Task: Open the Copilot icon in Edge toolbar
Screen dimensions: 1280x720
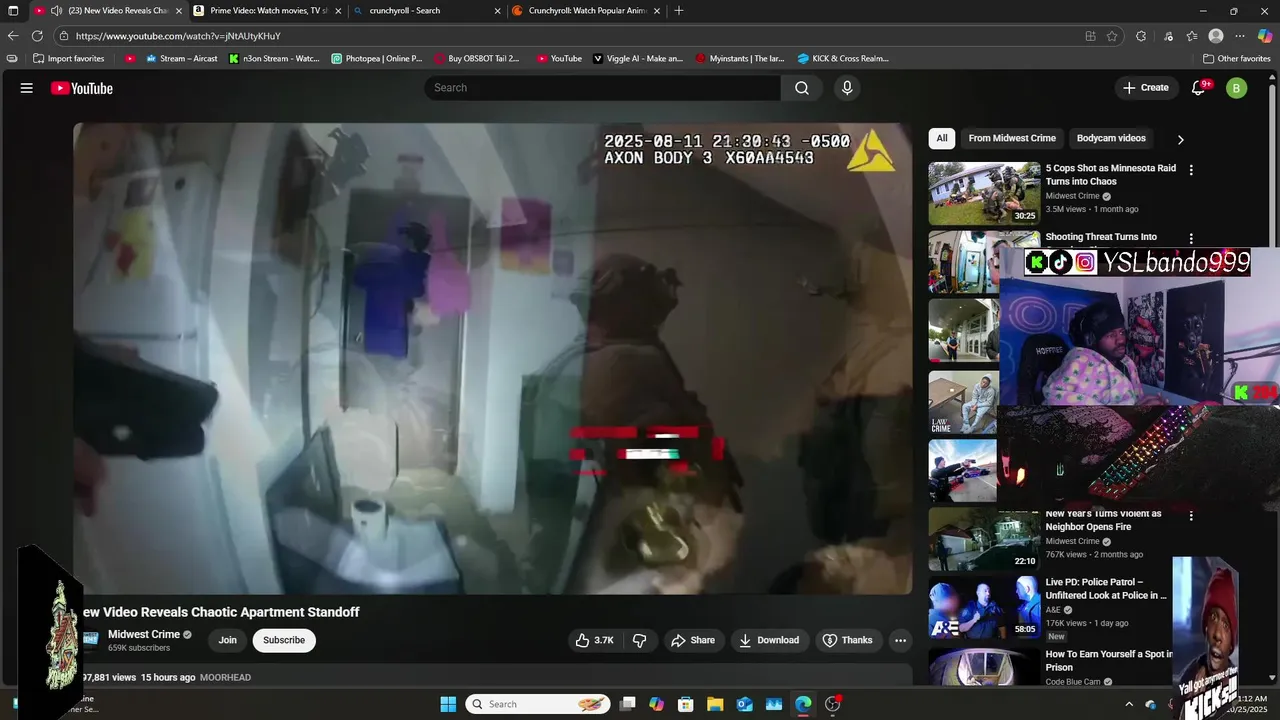Action: pyautogui.click(x=1264, y=36)
